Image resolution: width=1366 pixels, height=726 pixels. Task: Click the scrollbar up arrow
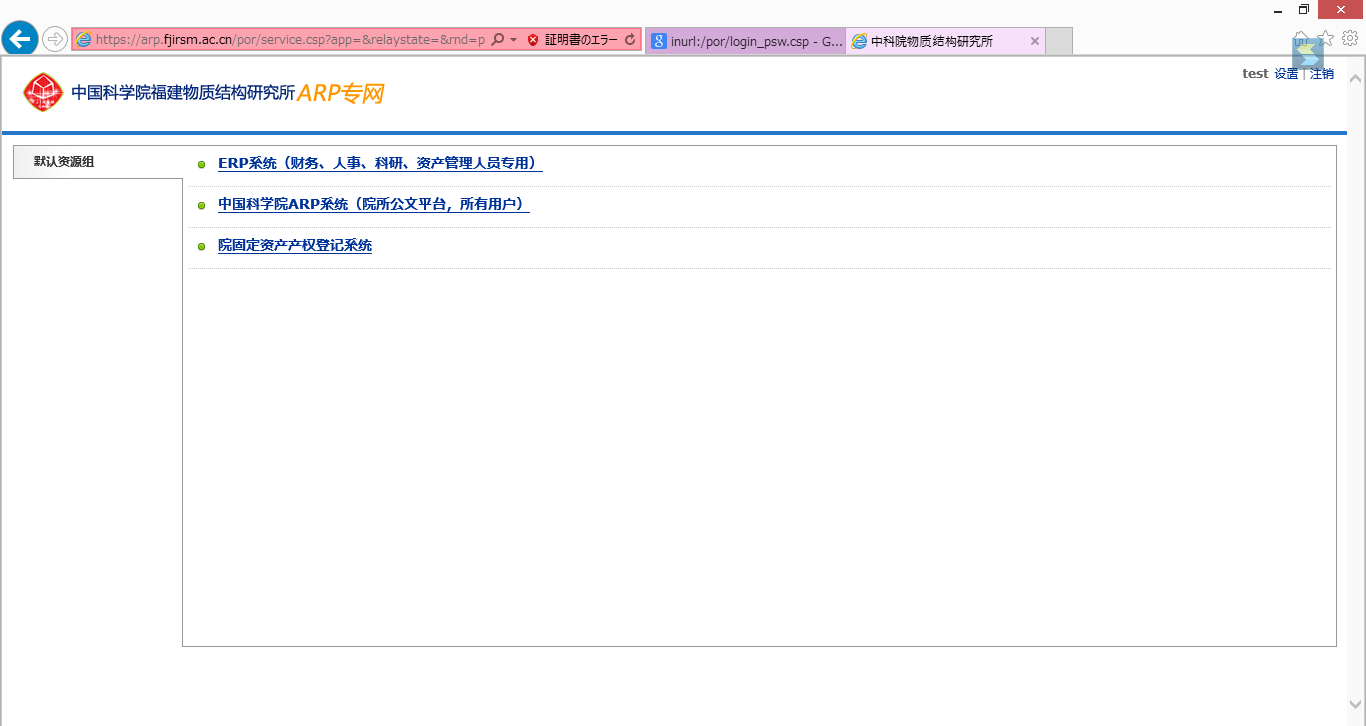click(1356, 78)
